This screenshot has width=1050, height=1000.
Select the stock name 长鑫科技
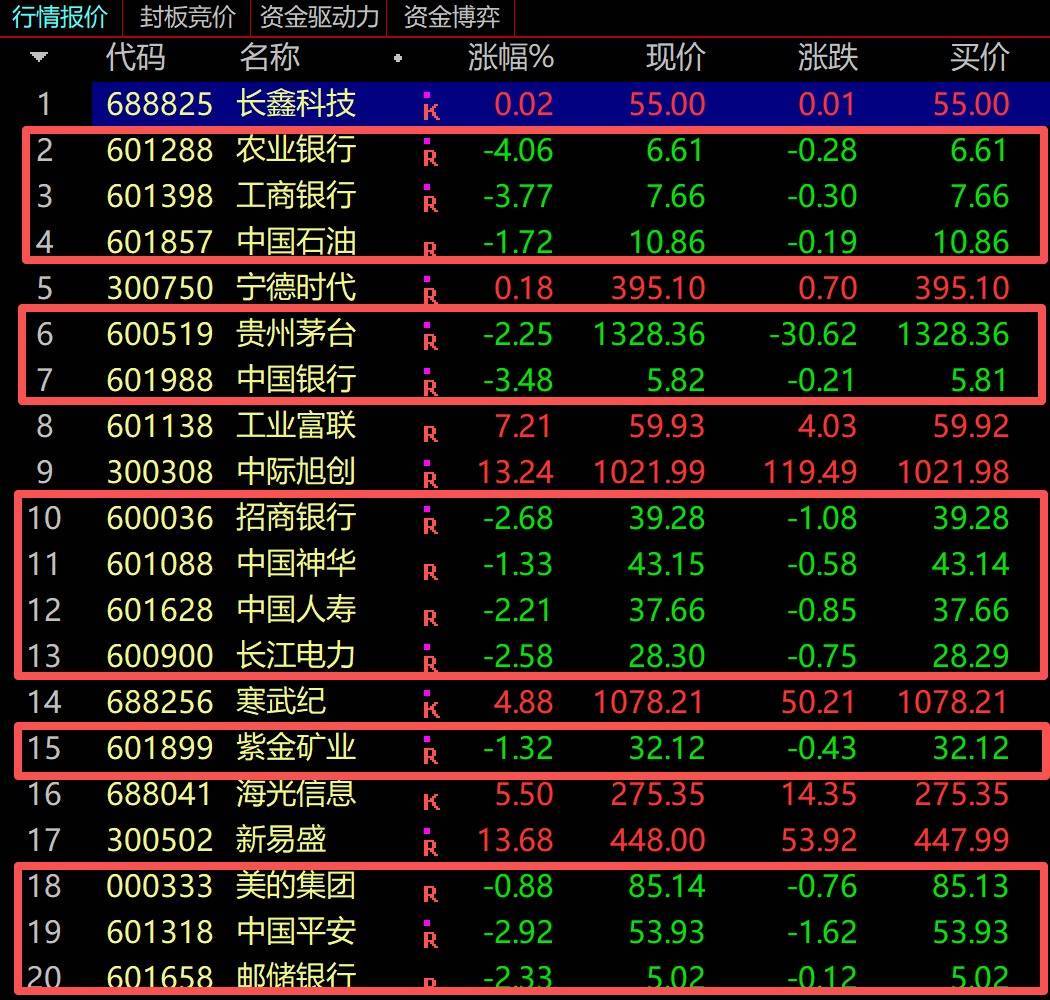click(x=296, y=104)
